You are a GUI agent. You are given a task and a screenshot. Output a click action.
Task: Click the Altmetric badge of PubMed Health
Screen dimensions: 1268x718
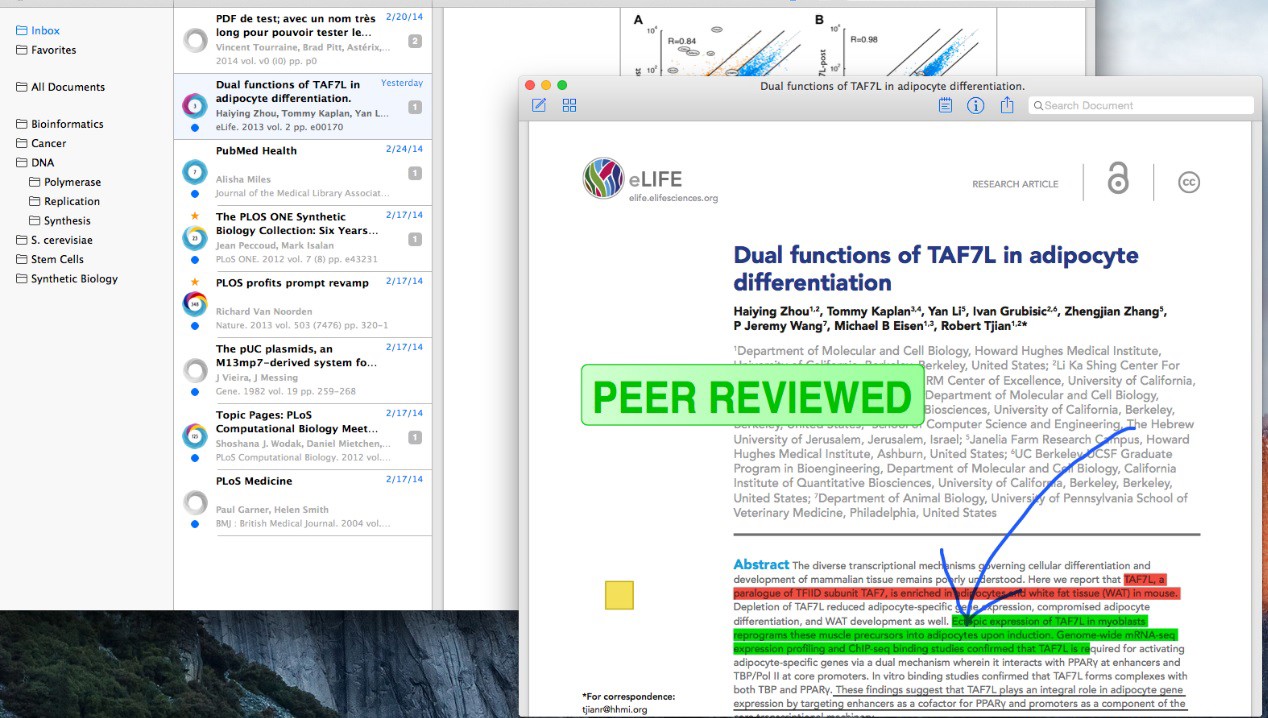(x=195, y=172)
